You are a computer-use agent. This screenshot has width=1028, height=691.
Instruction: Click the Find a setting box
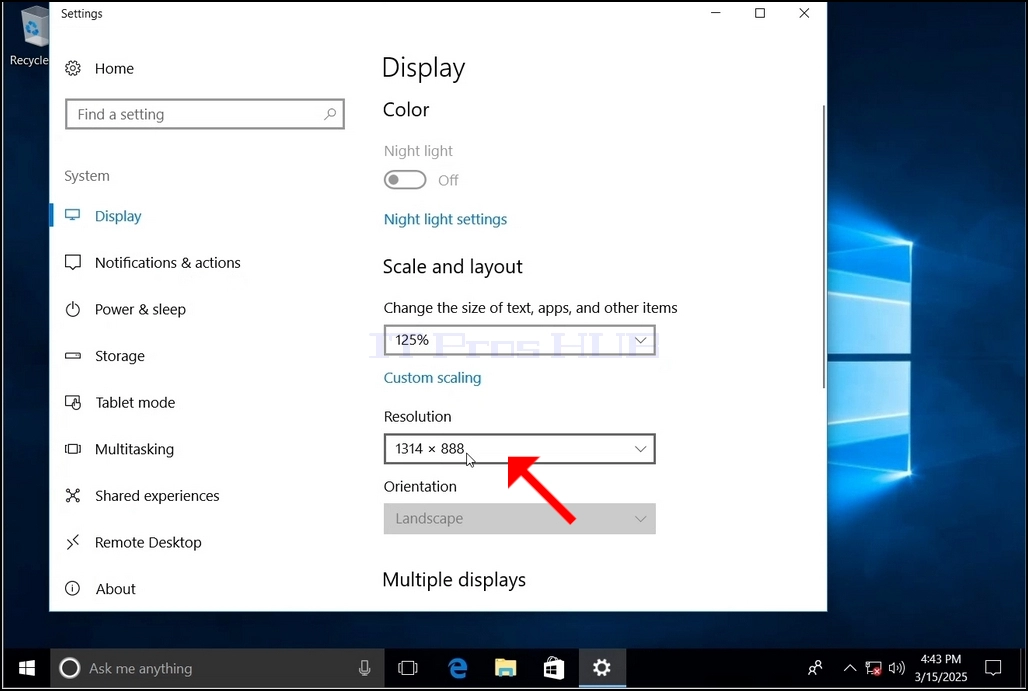[205, 114]
